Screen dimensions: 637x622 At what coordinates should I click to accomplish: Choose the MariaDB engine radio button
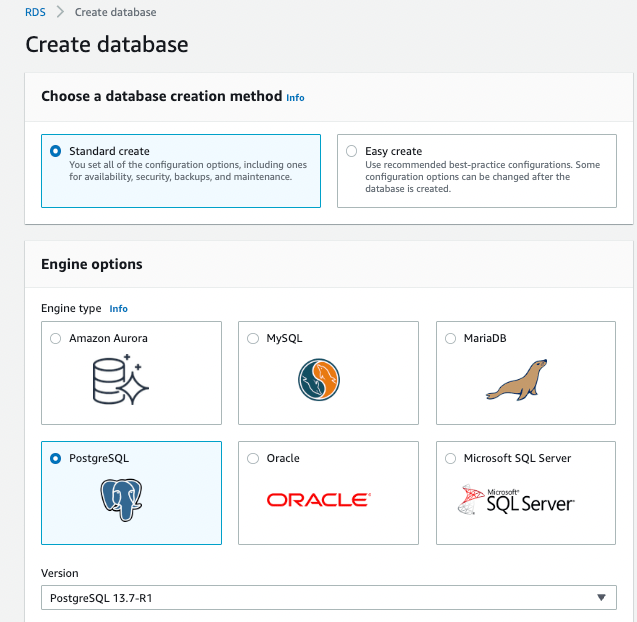(x=451, y=338)
